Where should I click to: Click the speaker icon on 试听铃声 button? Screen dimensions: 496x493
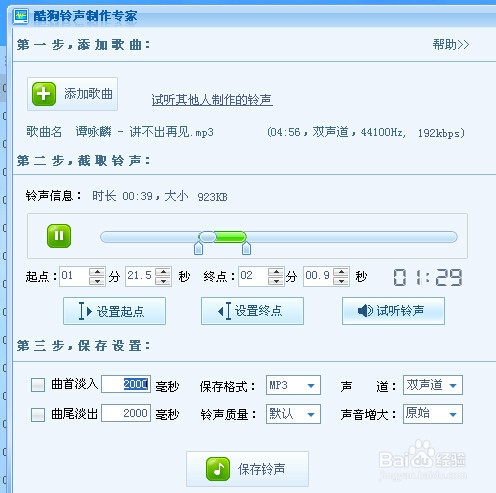pos(365,311)
